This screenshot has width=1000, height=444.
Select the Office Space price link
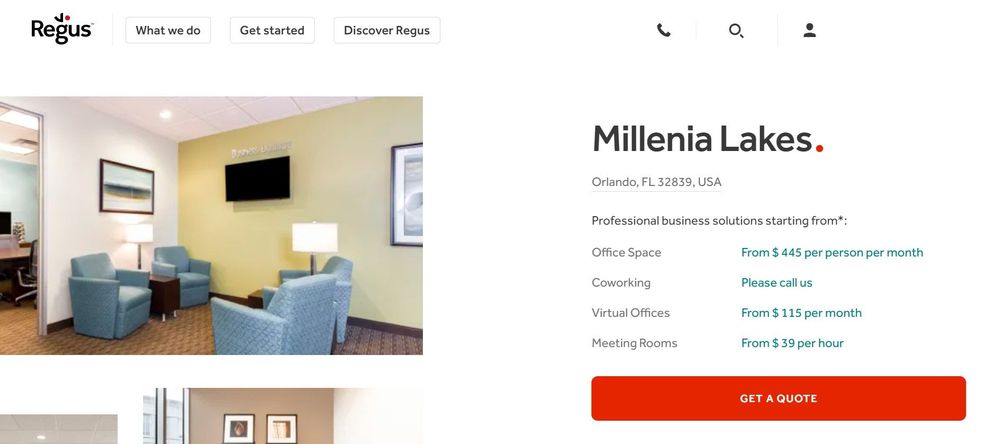832,253
